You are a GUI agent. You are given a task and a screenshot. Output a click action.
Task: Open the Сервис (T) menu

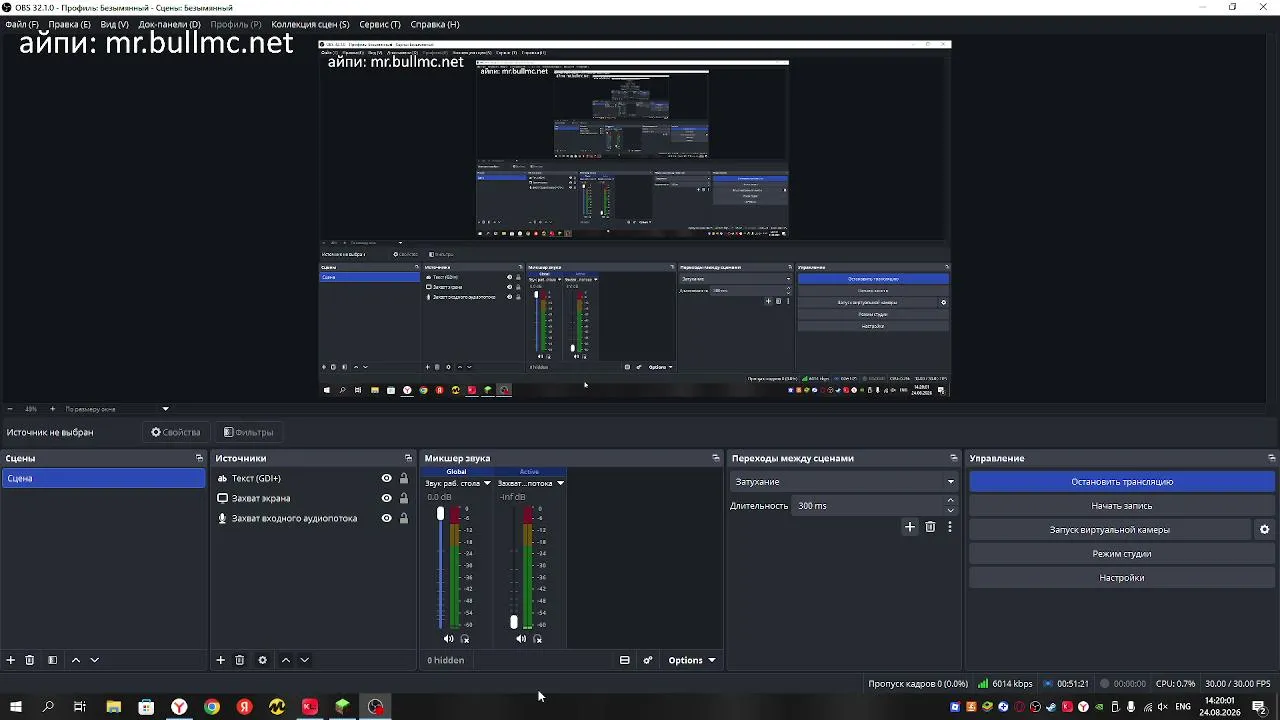(x=380, y=24)
